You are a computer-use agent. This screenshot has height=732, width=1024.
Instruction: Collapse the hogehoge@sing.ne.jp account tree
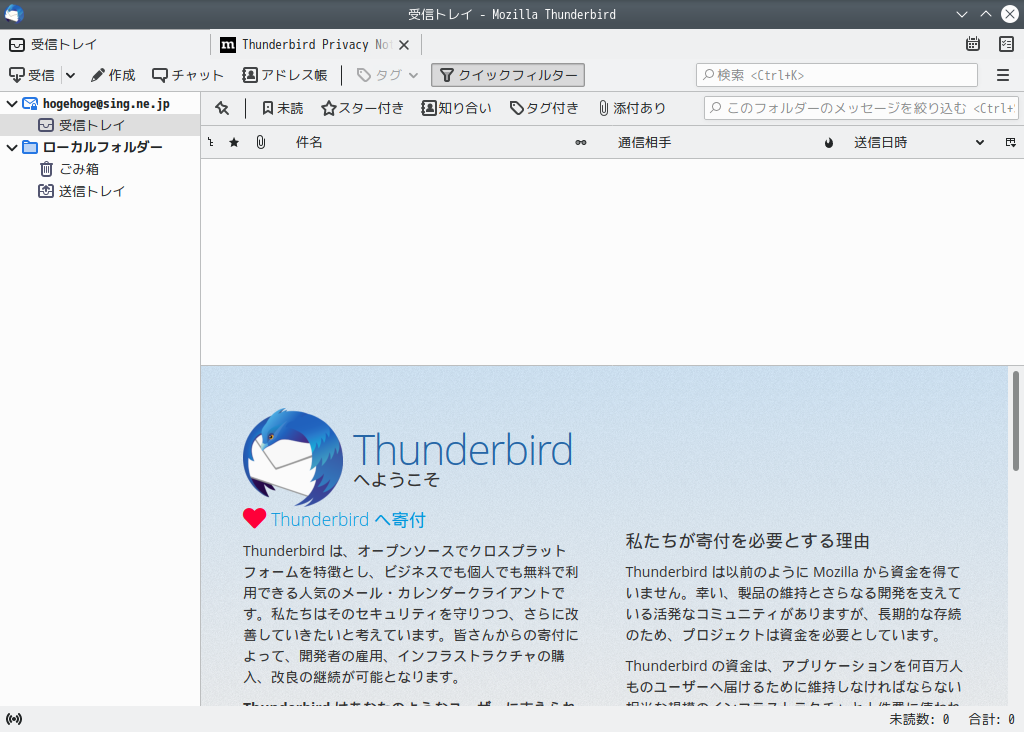tap(12, 104)
